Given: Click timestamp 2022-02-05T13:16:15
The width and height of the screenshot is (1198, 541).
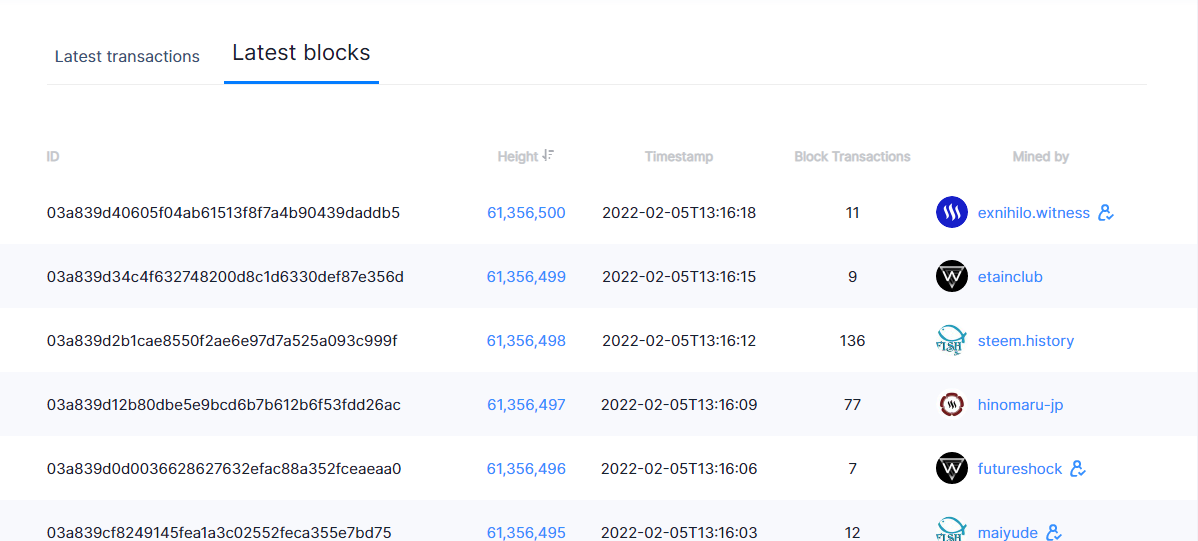Looking at the screenshot, I should (x=679, y=277).
